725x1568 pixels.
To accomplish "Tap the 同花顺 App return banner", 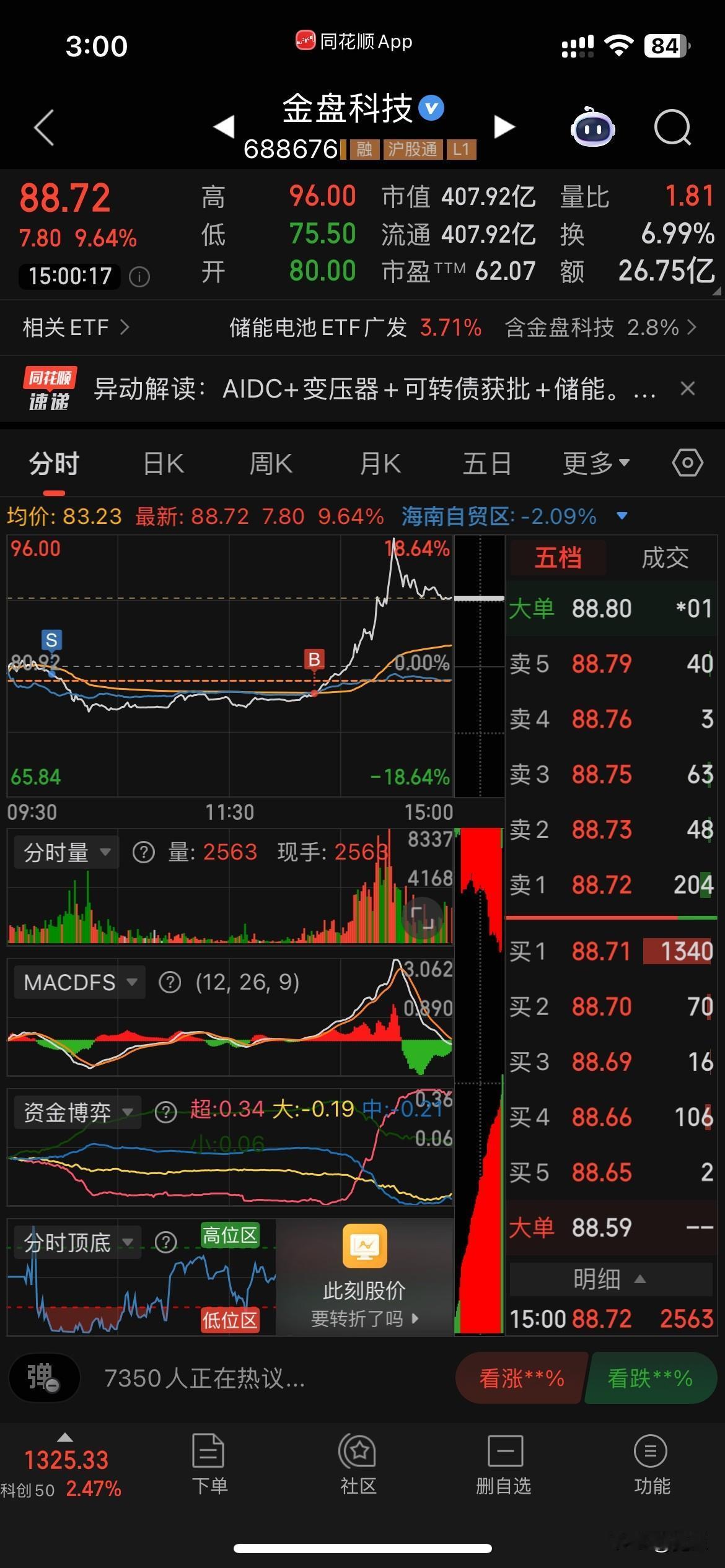I will pyautogui.click(x=354, y=41).
